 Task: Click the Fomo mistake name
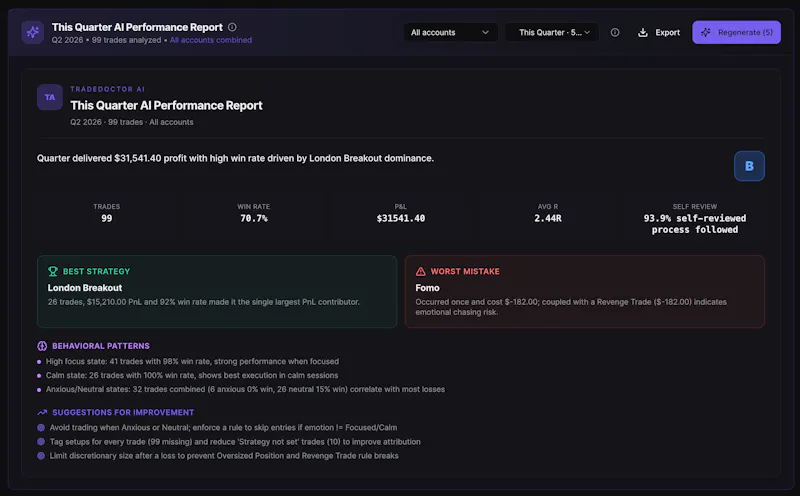click(x=427, y=288)
